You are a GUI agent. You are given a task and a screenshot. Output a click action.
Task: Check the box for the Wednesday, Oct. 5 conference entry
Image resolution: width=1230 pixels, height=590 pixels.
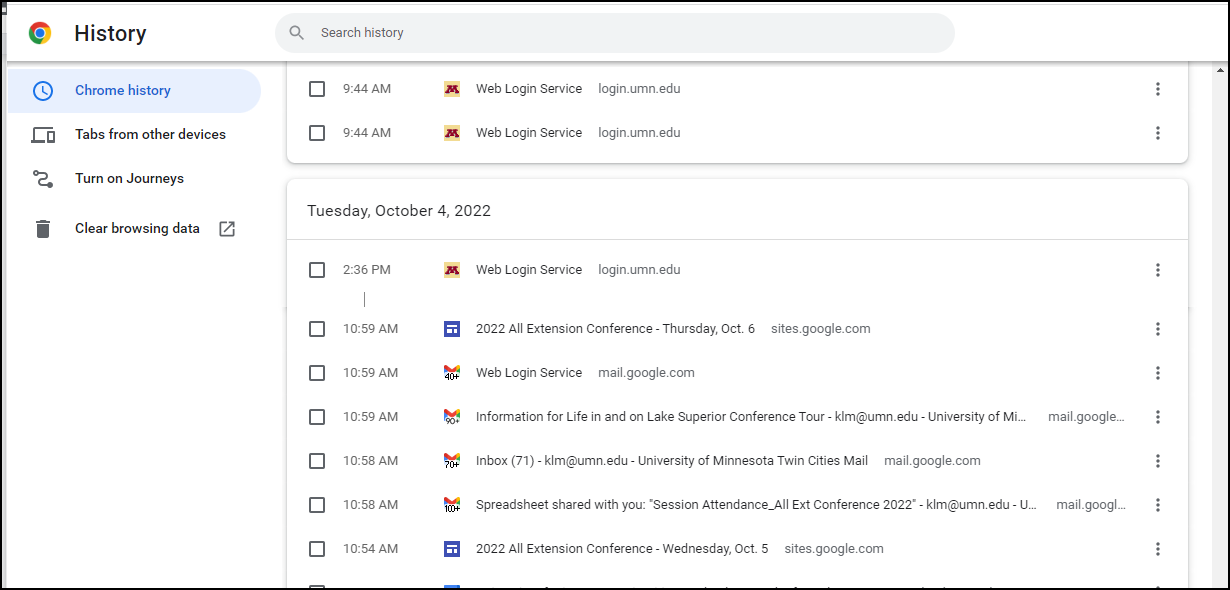(x=317, y=549)
